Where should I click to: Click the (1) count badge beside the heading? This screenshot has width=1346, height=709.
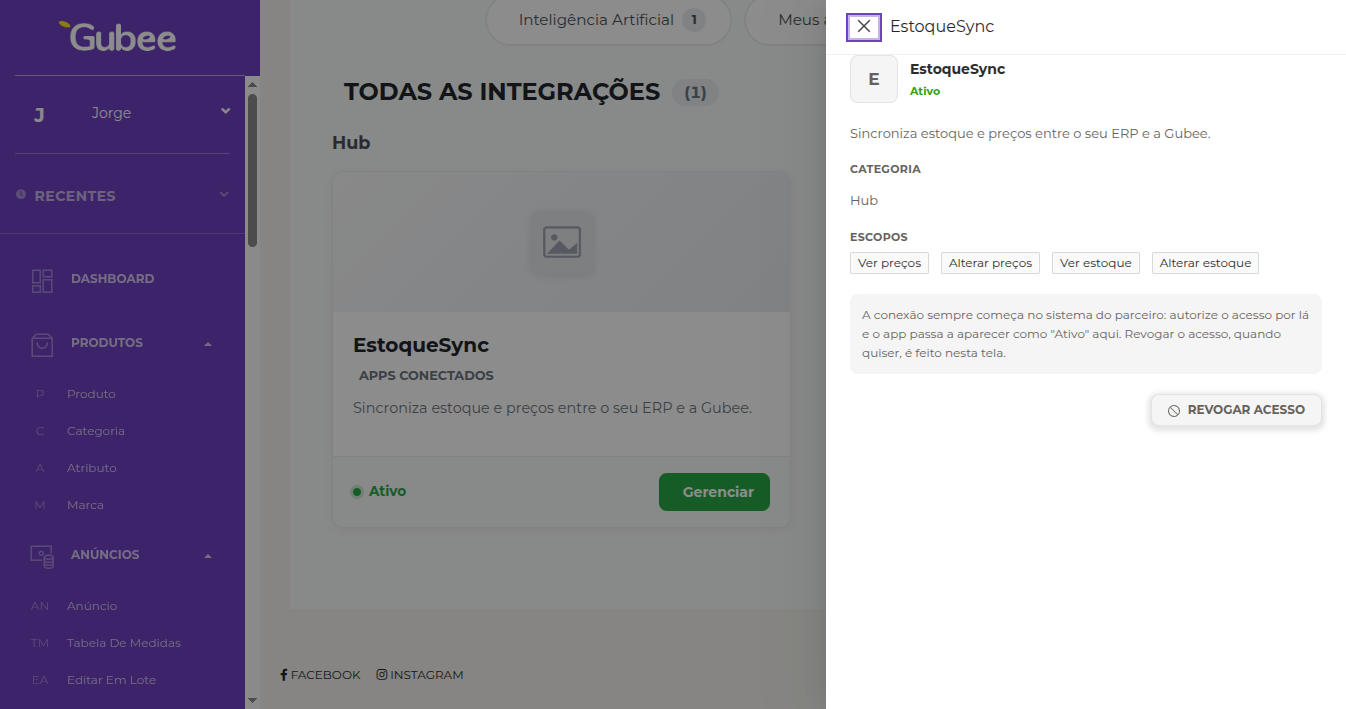pyautogui.click(x=695, y=93)
